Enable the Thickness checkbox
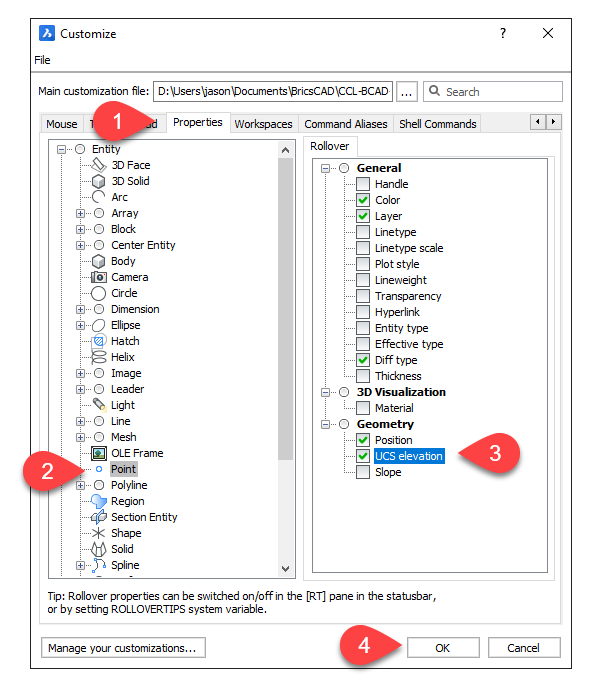 point(363,376)
